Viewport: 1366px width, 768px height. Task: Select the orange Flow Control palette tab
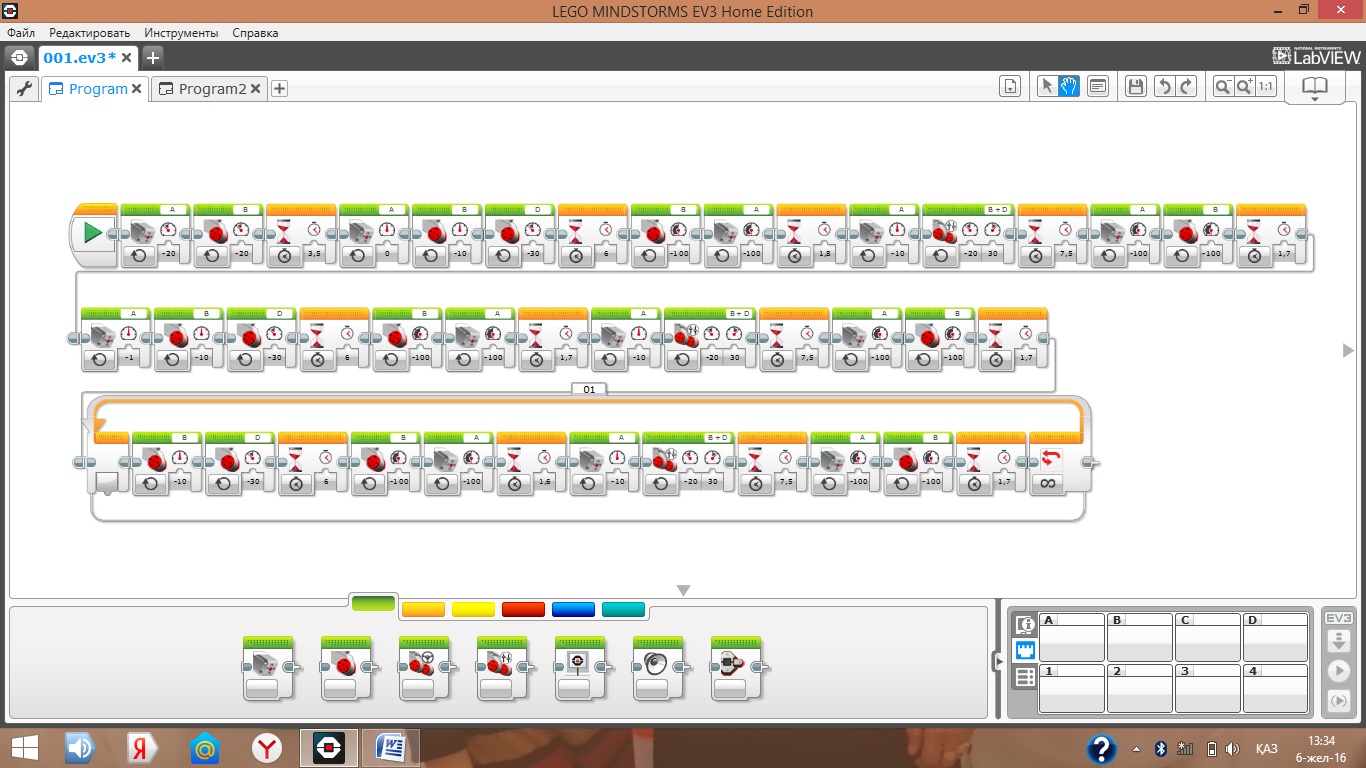tap(423, 609)
